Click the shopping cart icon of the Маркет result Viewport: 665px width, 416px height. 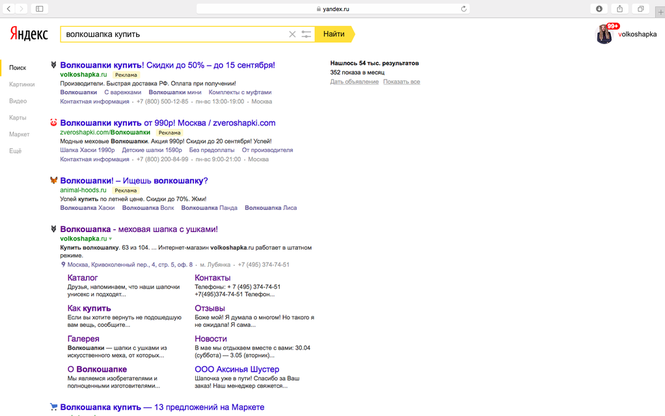click(x=53, y=407)
